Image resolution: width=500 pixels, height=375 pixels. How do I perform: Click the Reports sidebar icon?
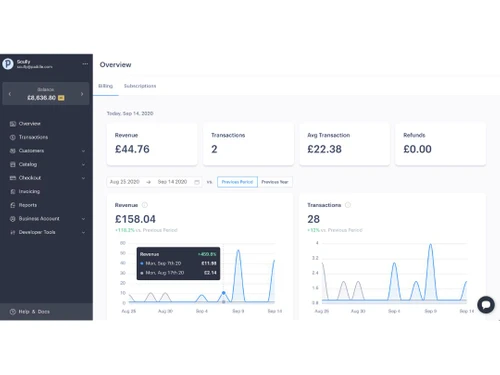pos(13,205)
